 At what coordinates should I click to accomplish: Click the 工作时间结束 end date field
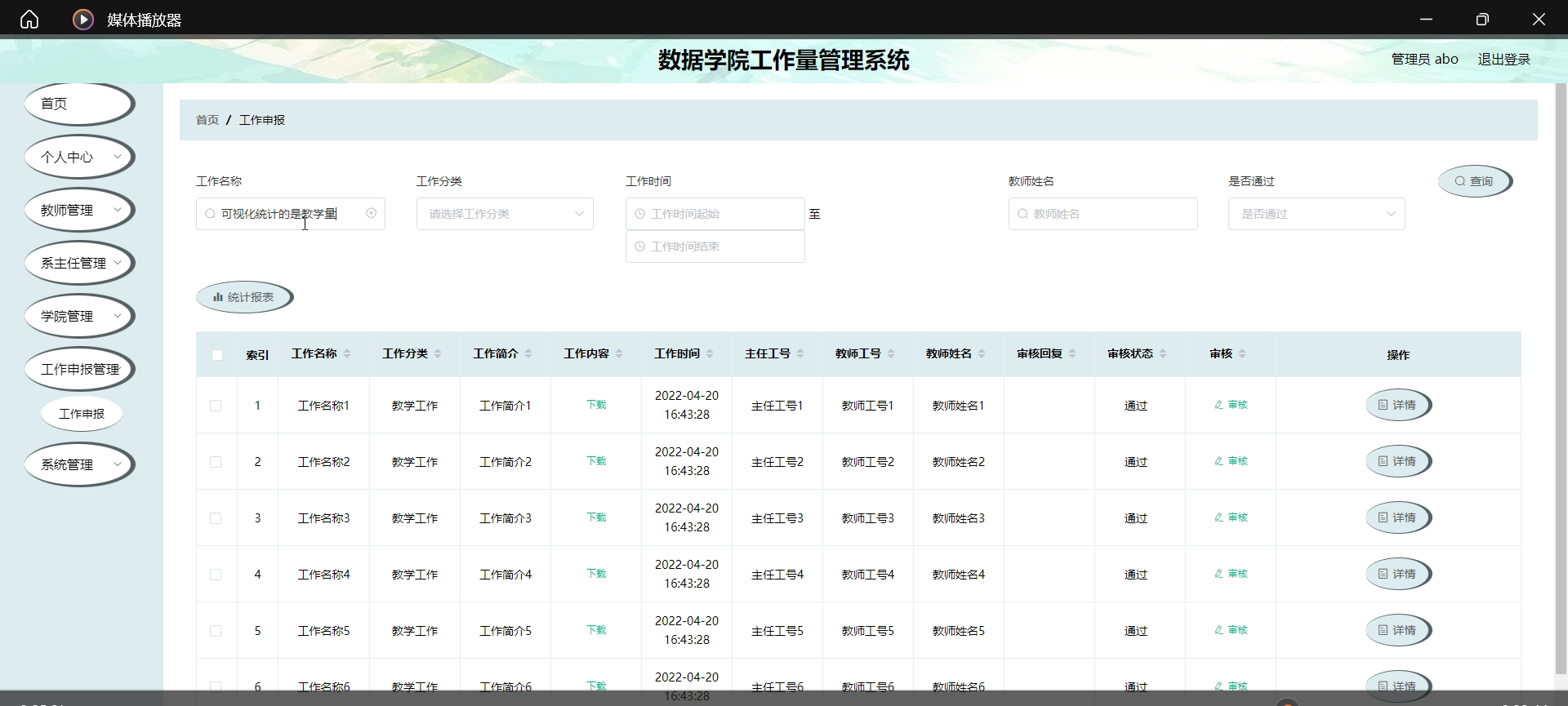point(715,246)
